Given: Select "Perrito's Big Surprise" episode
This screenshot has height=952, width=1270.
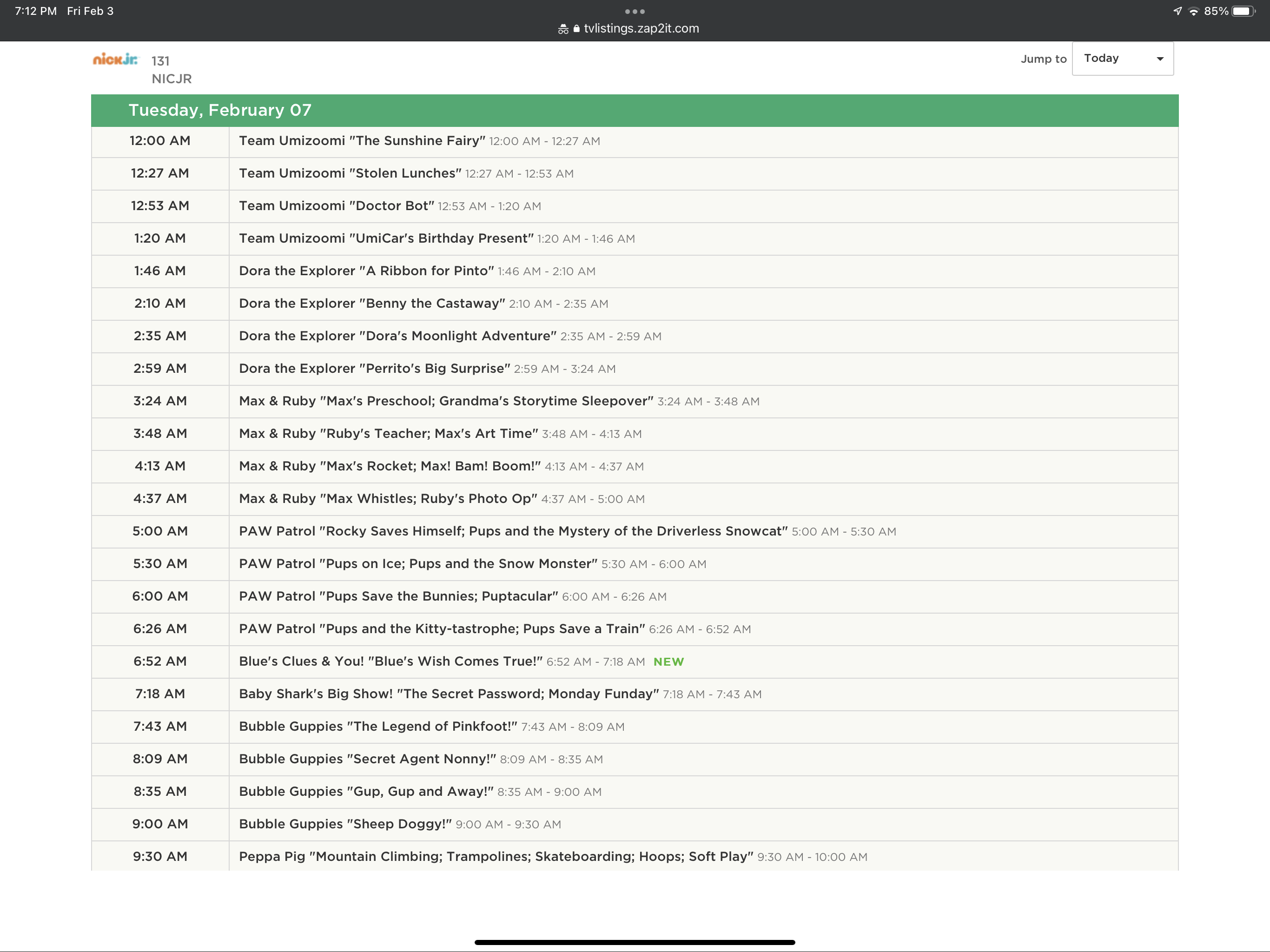Looking at the screenshot, I should (374, 369).
